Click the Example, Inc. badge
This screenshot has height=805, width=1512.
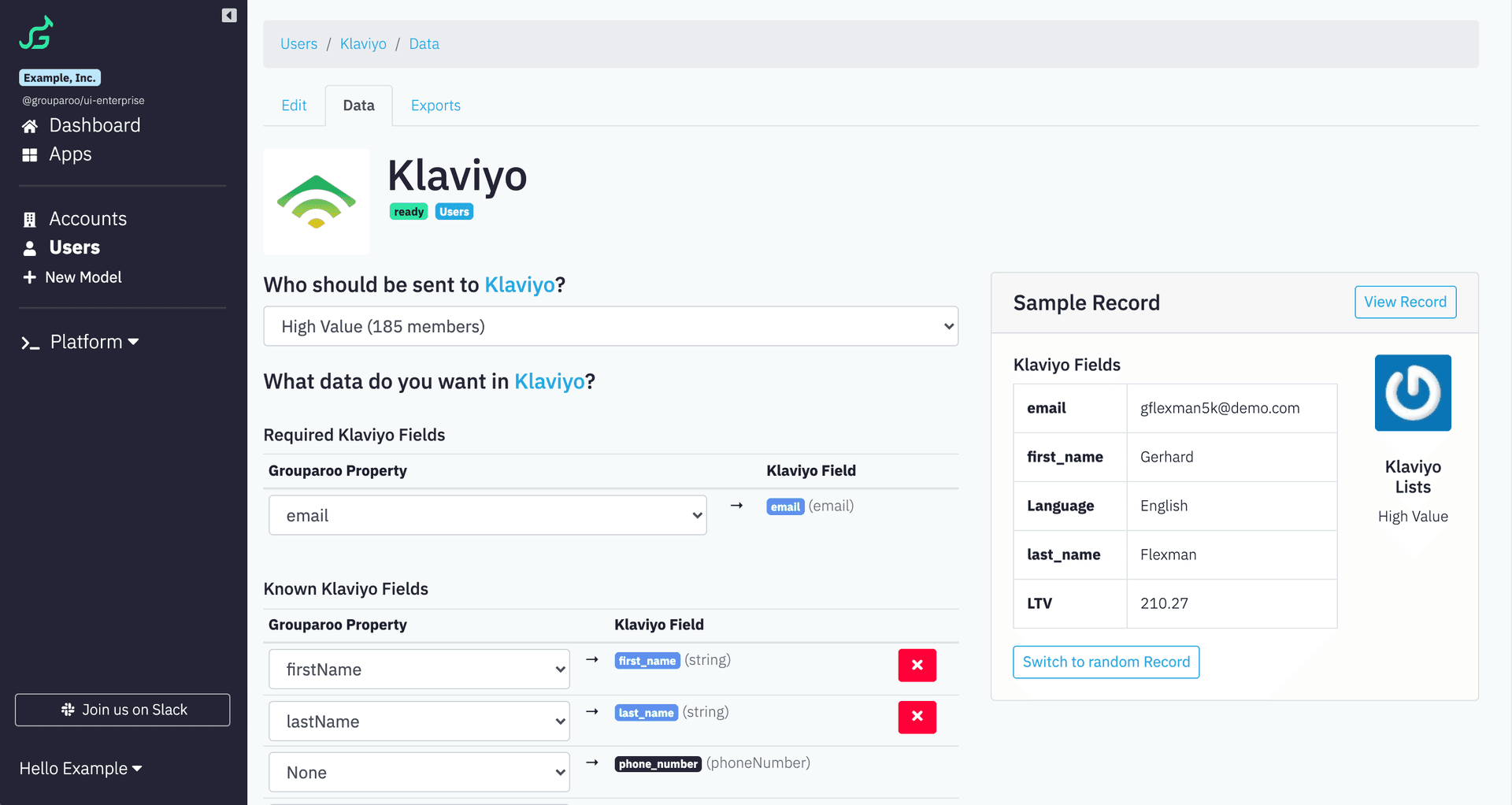pos(60,78)
